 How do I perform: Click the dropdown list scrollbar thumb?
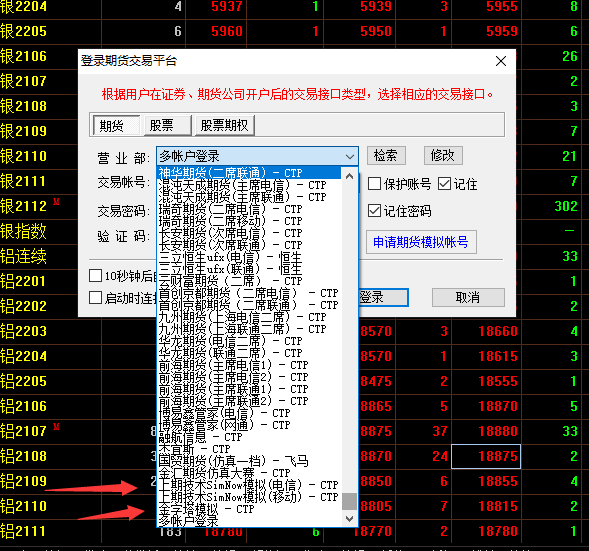pos(349,501)
